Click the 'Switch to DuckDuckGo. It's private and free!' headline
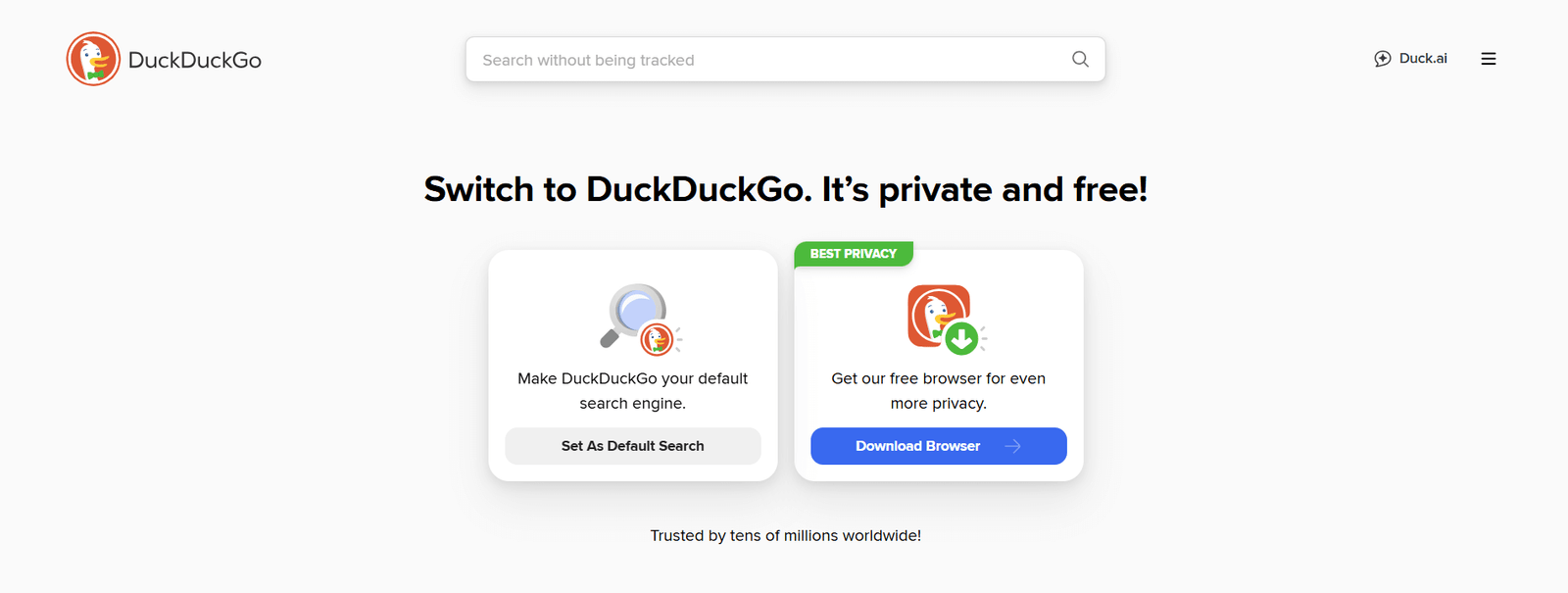The width and height of the screenshot is (1568, 593). pyautogui.click(x=786, y=189)
